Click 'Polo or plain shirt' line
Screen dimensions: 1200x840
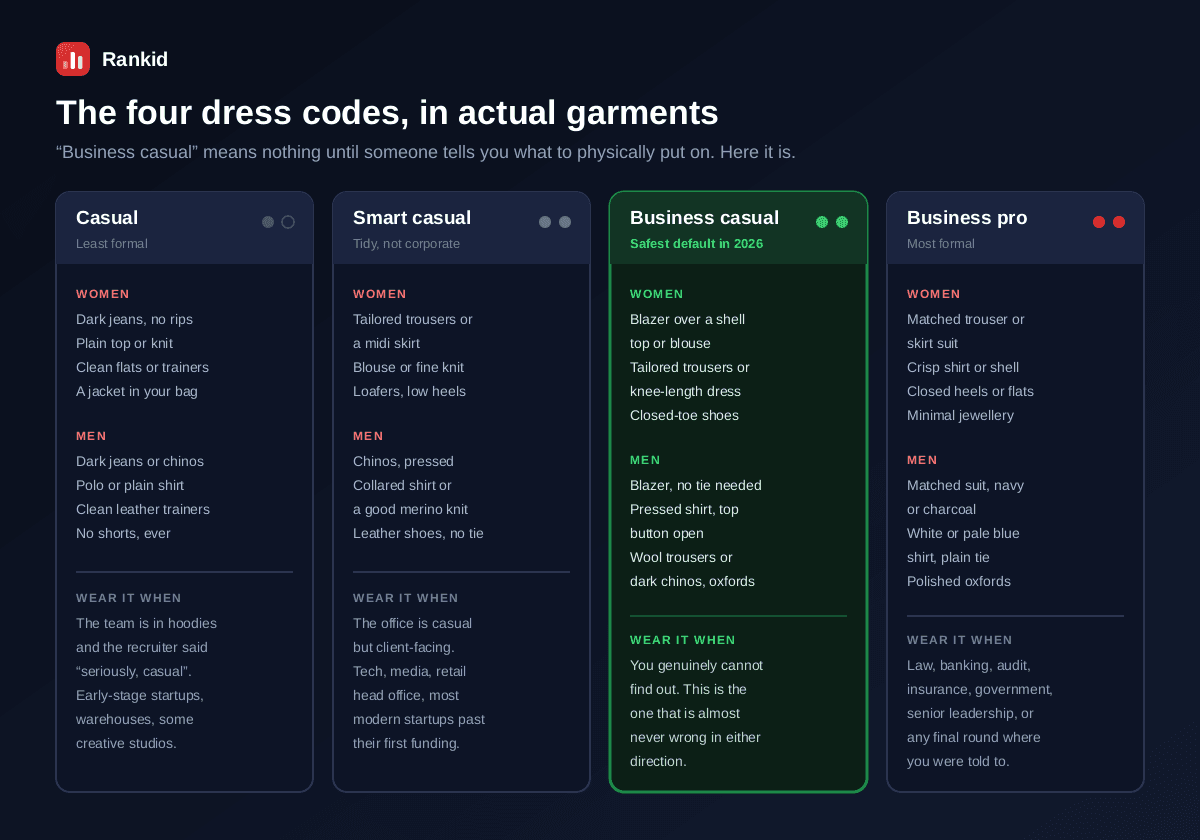coord(130,486)
